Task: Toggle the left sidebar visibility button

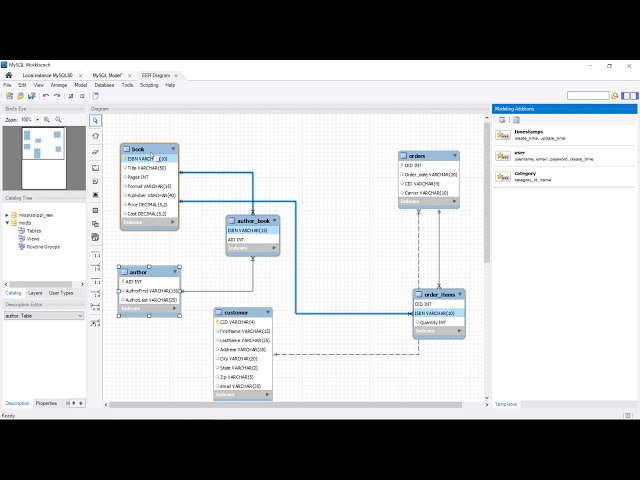Action: pos(625,96)
